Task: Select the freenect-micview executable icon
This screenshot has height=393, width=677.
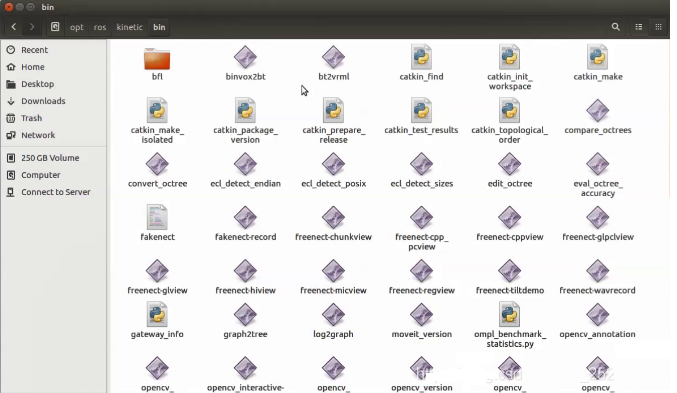Action: point(333,271)
